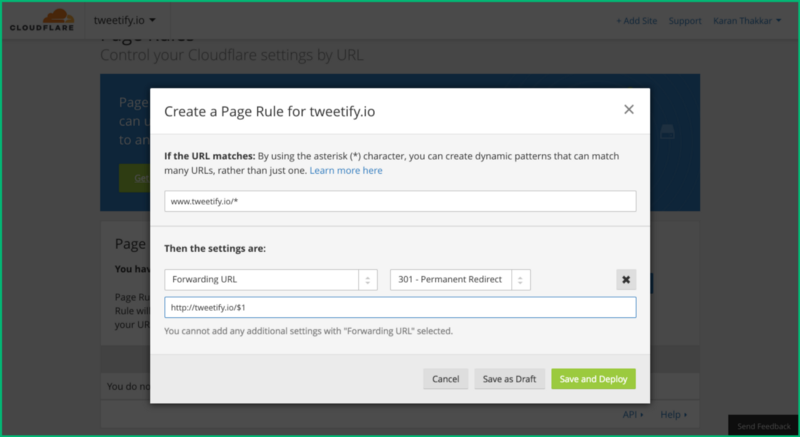
Task: Click the 'If the URL matches:' bold label
Action: [210, 156]
